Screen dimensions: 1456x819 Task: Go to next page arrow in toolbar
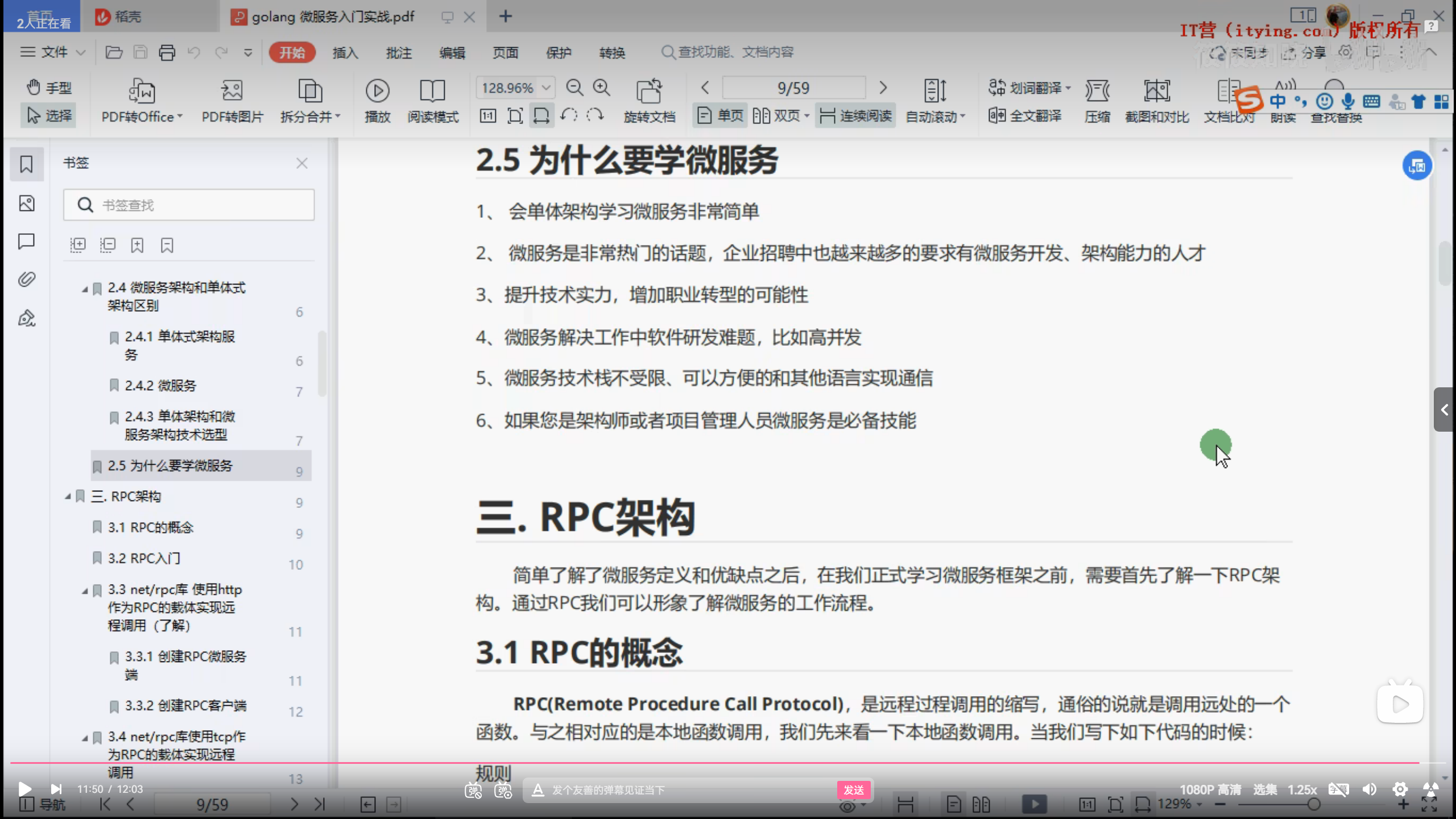click(x=883, y=88)
